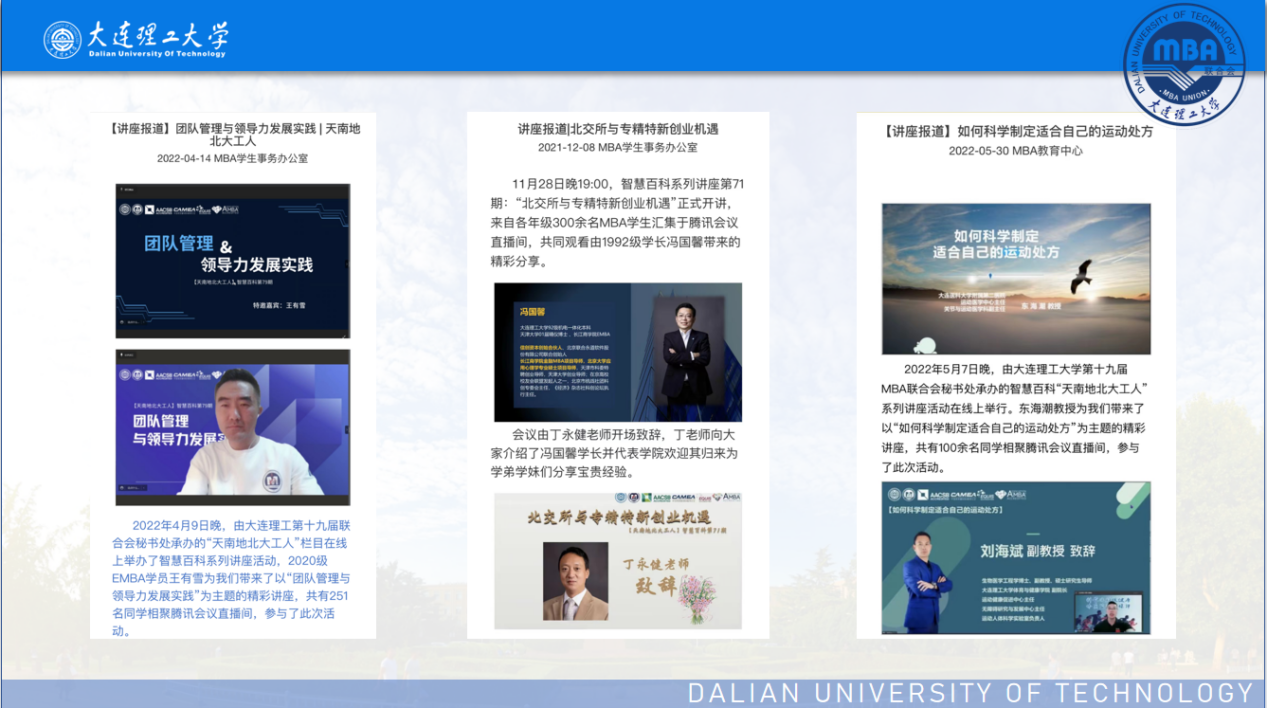Open the 团队管理与领导力发展实践 article title

click(233, 135)
